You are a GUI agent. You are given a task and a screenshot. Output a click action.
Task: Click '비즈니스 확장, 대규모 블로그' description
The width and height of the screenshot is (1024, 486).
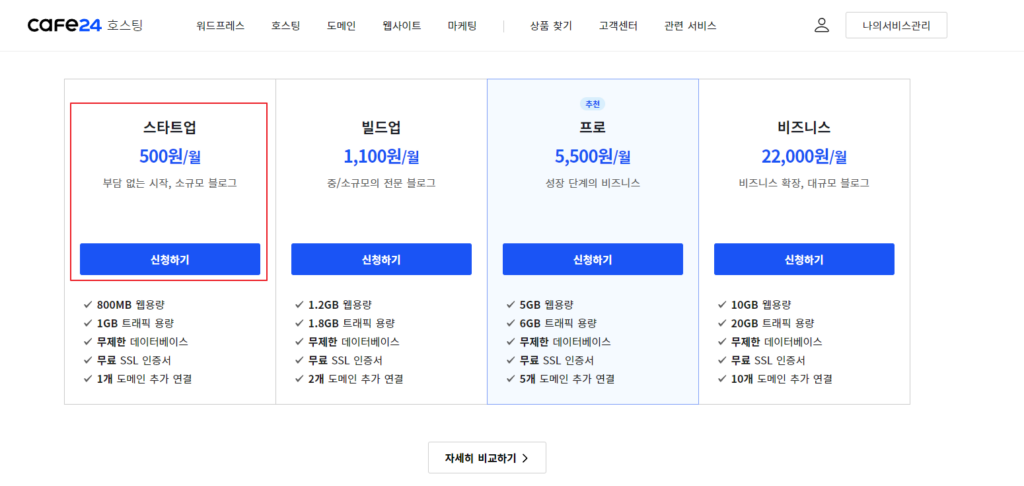pos(804,183)
